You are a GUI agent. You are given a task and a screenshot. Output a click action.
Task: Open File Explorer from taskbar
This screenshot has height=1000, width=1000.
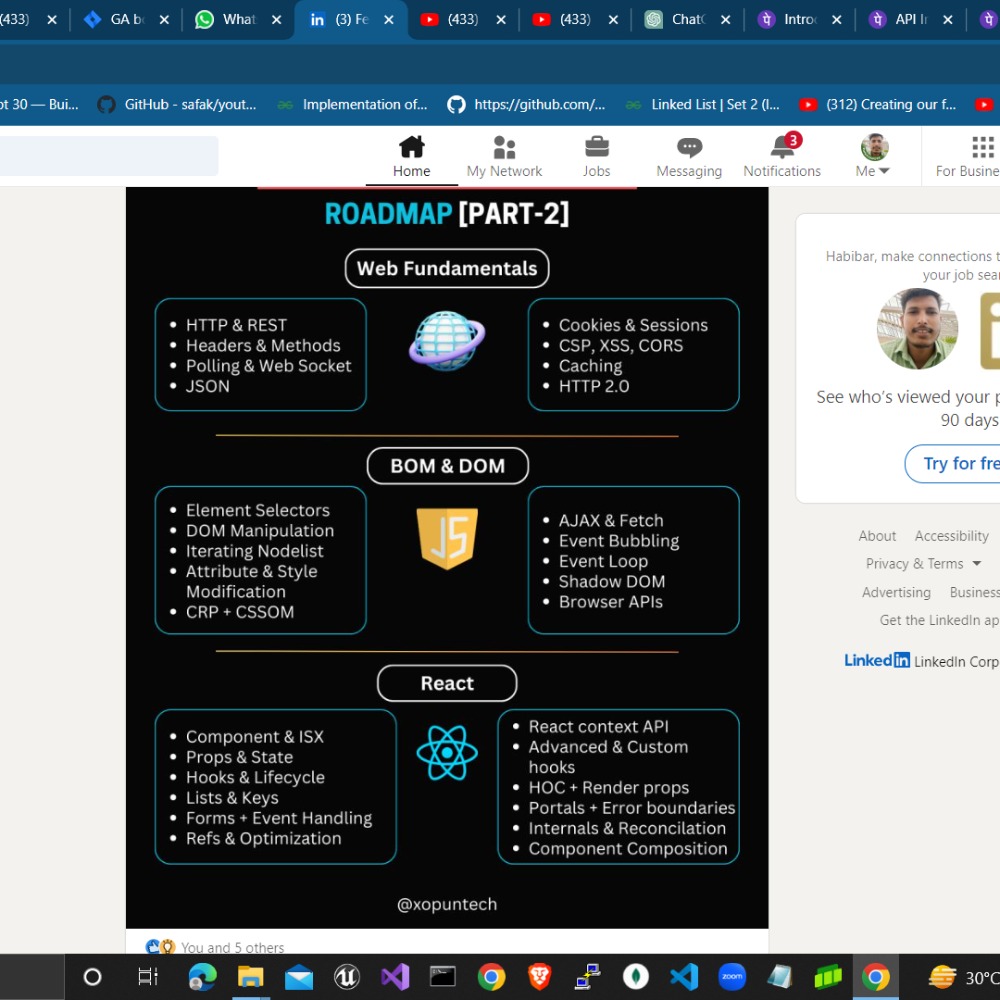pyautogui.click(x=251, y=976)
